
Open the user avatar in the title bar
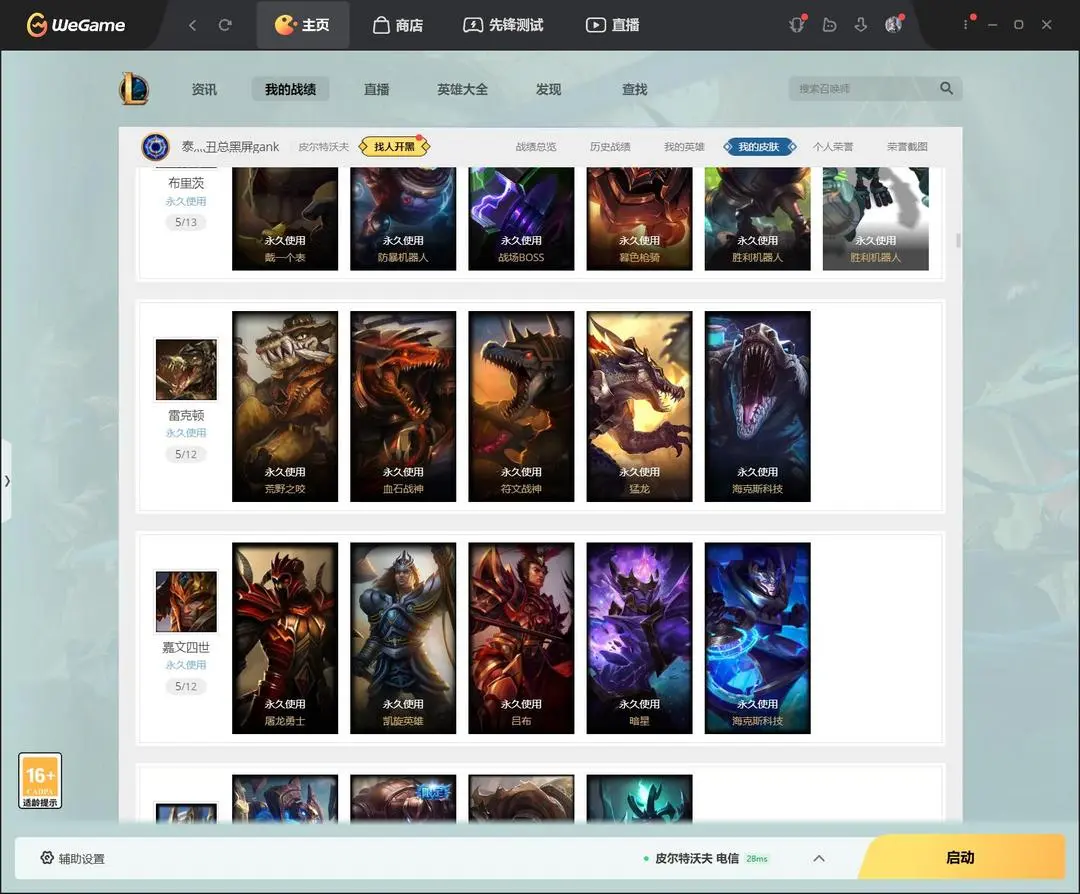(x=893, y=25)
